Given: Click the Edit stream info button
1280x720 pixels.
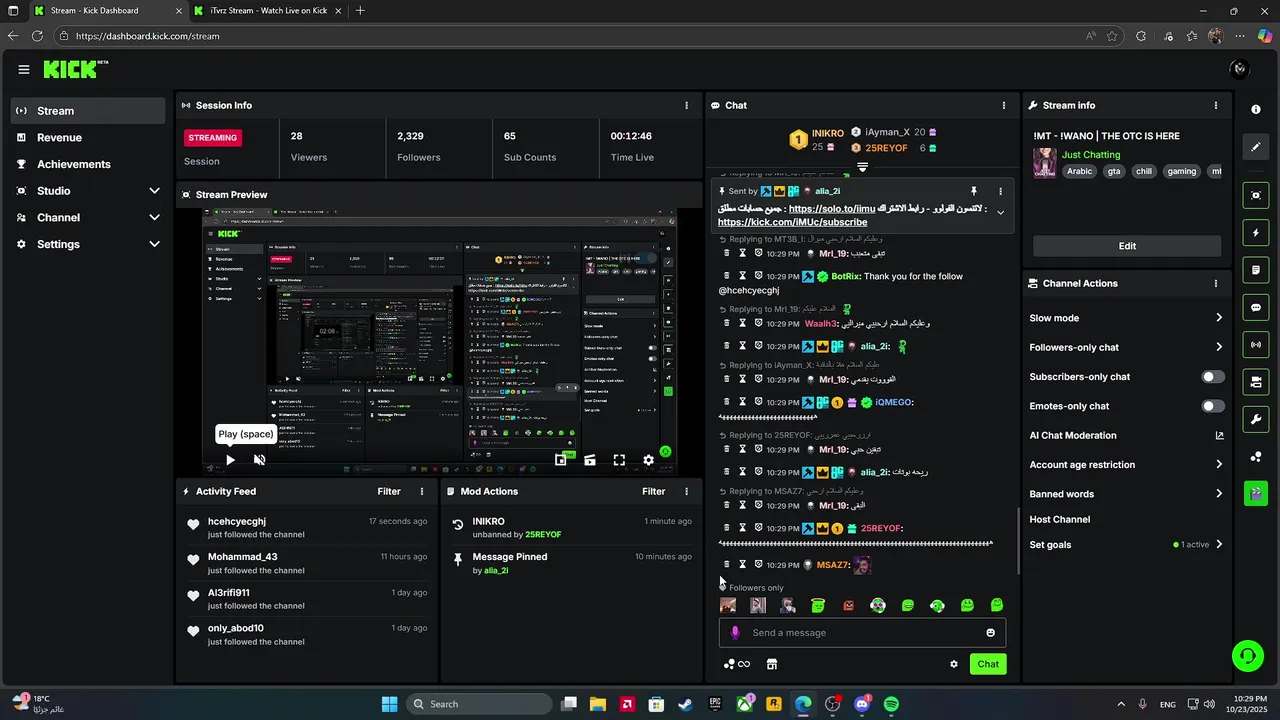Looking at the screenshot, I should (1127, 246).
